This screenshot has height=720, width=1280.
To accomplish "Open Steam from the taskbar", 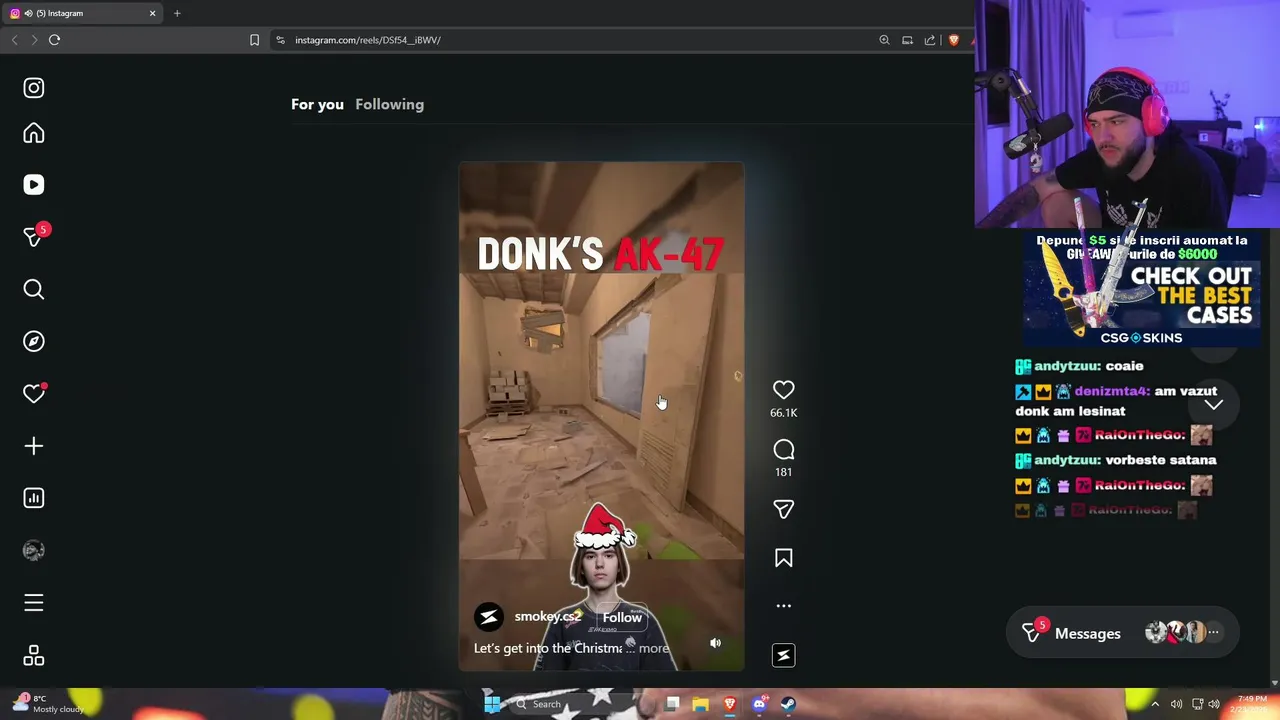I will (788, 704).
